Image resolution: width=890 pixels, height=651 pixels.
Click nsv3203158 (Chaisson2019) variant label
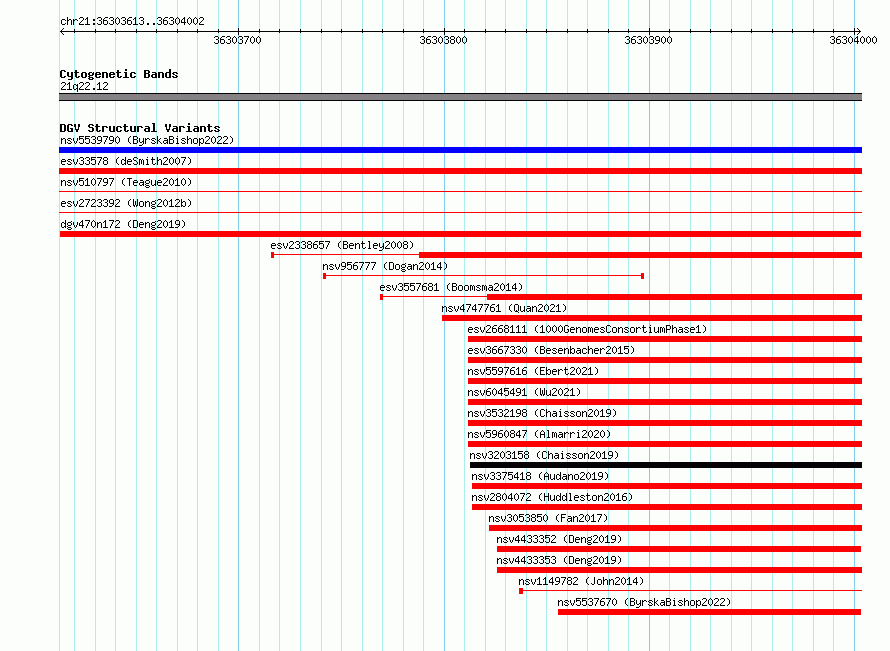click(x=544, y=455)
